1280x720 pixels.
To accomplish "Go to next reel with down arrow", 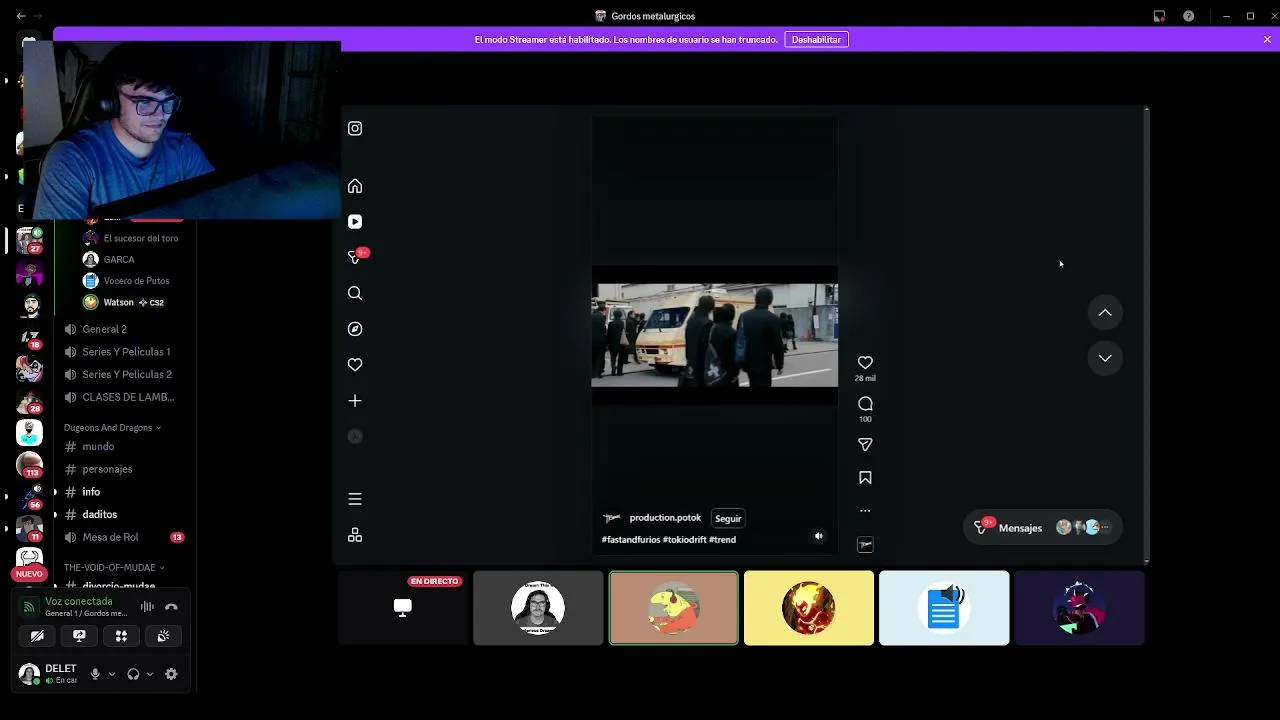I will coord(1105,358).
